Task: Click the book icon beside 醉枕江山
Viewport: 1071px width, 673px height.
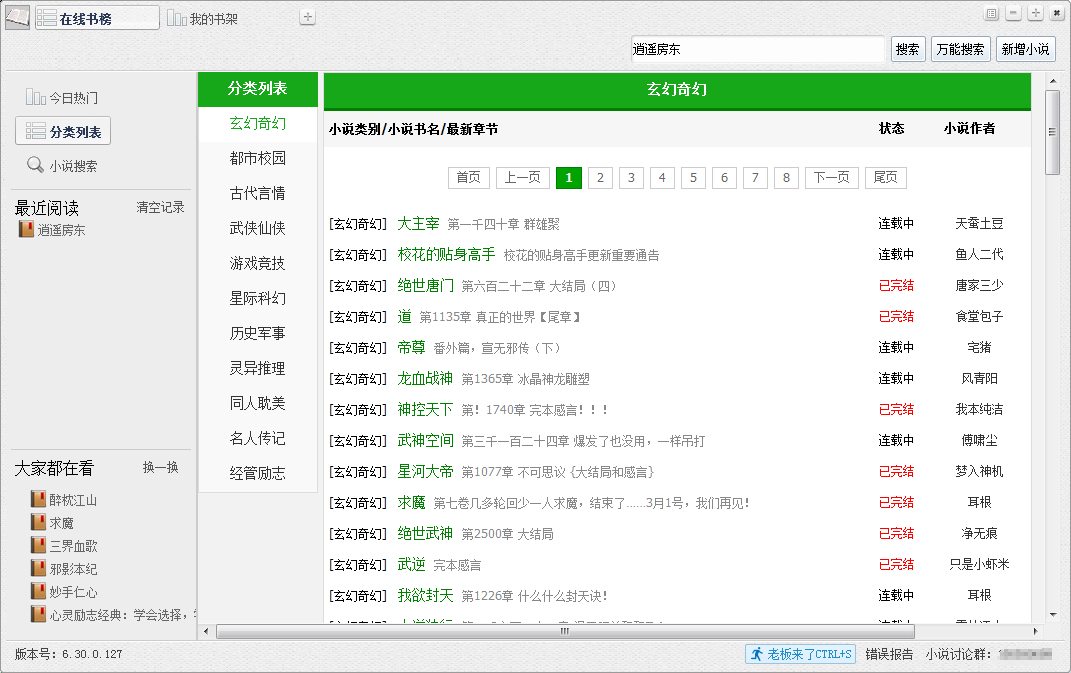Action: [39, 500]
